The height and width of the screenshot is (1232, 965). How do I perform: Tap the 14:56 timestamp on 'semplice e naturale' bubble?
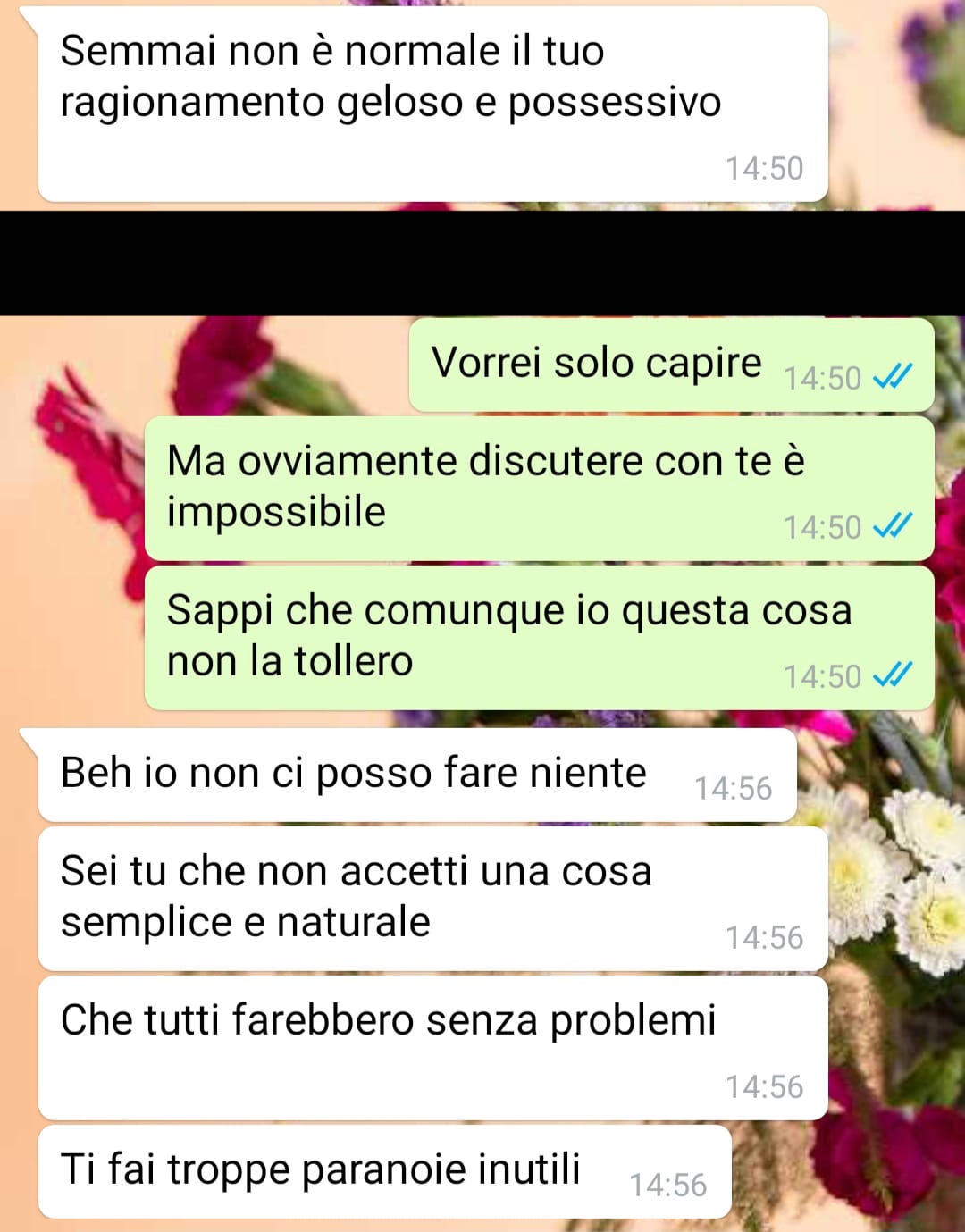tap(765, 937)
